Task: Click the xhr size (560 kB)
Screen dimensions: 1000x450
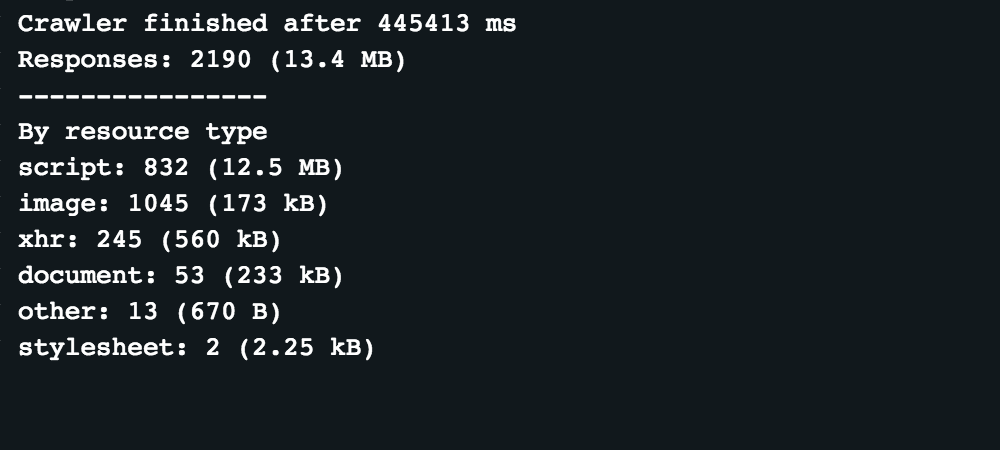Action: coord(221,240)
